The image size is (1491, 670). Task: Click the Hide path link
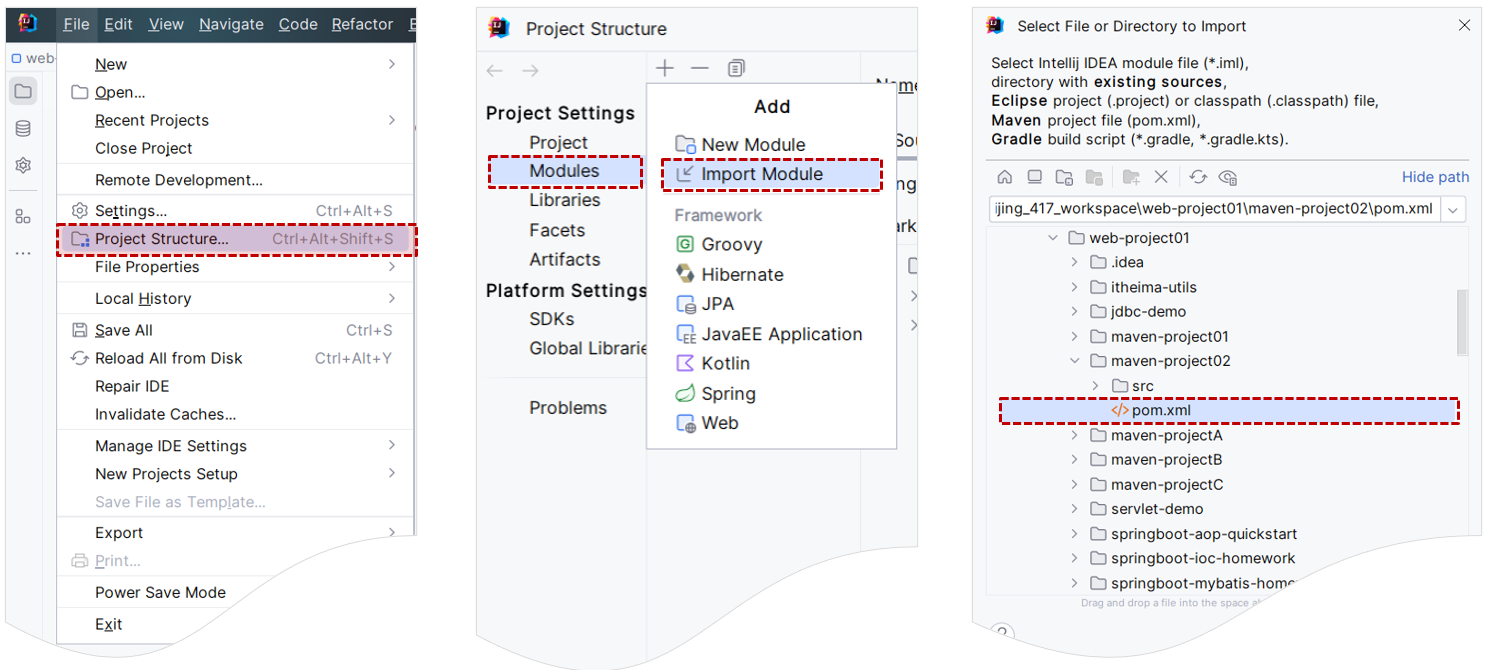point(1435,177)
